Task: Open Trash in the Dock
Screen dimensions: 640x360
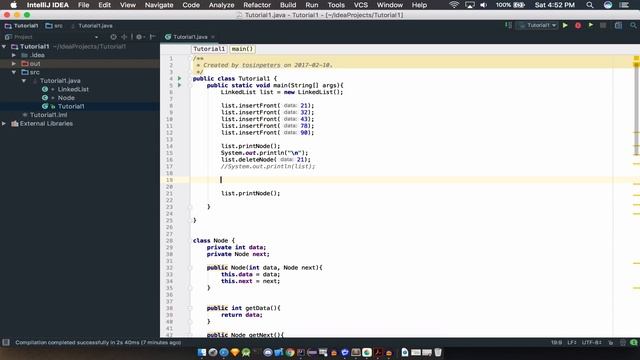Action: (x=438, y=352)
